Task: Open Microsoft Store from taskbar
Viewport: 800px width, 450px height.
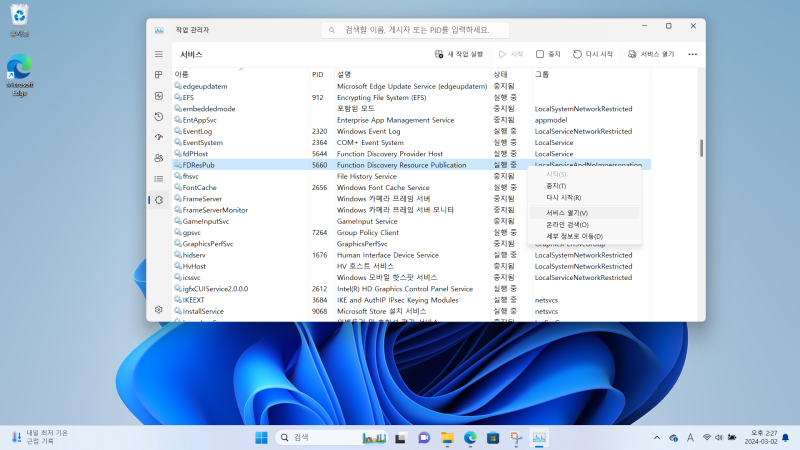Action: [x=493, y=438]
